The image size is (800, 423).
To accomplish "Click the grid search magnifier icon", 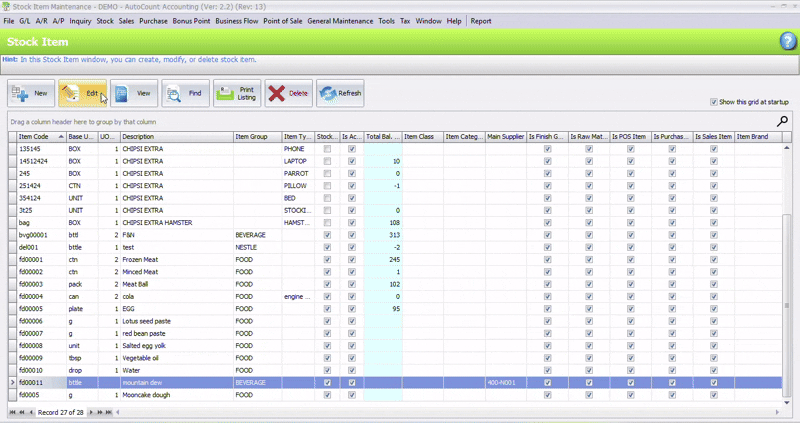I will 782,122.
